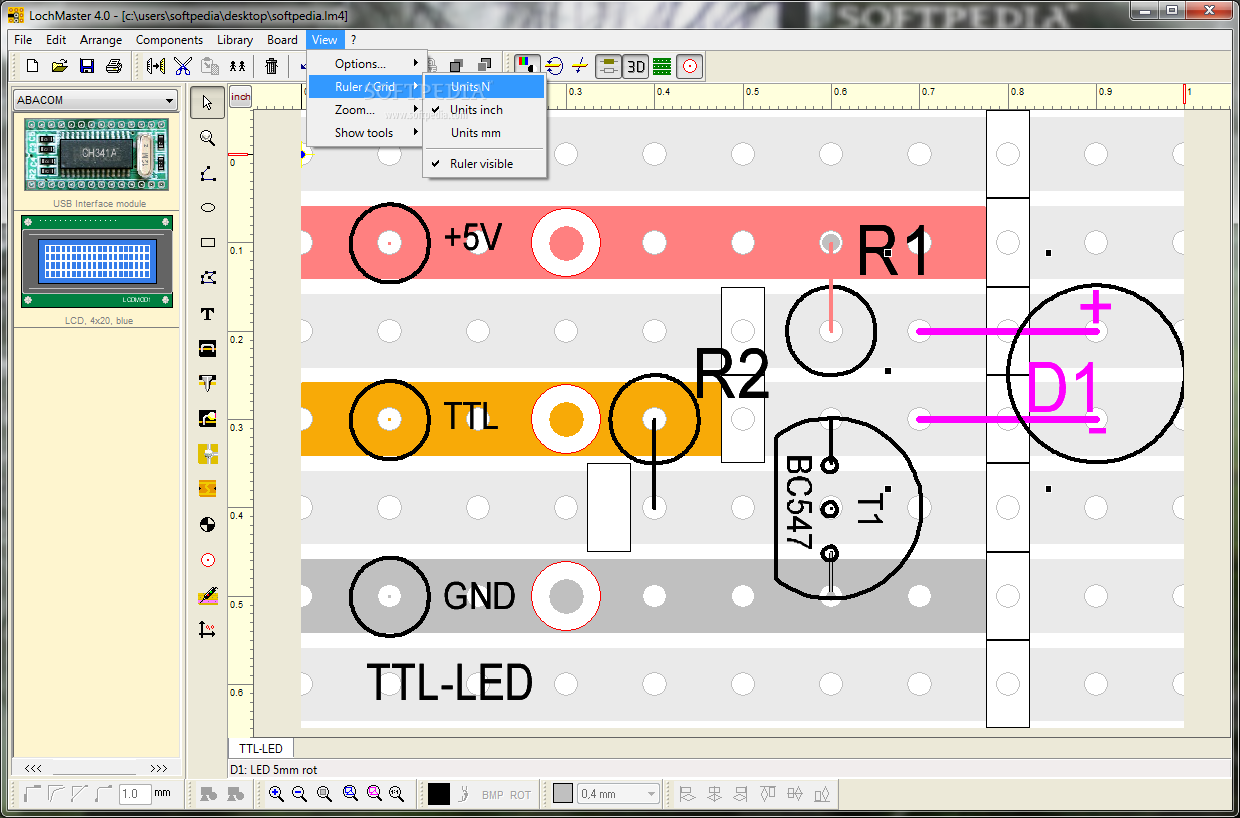Expand the Options submenu
Screen dimensions: 1240x818
tap(366, 64)
